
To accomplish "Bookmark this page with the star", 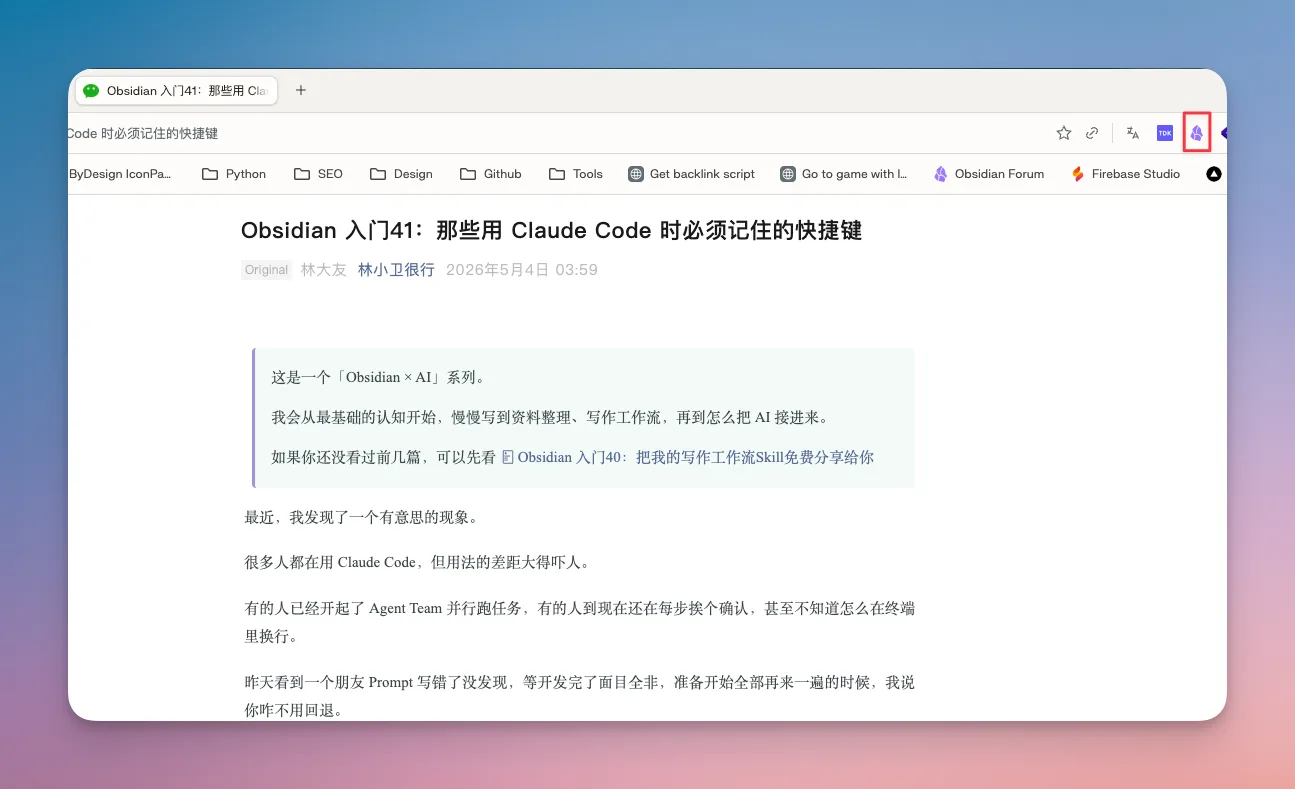I will click(1064, 133).
